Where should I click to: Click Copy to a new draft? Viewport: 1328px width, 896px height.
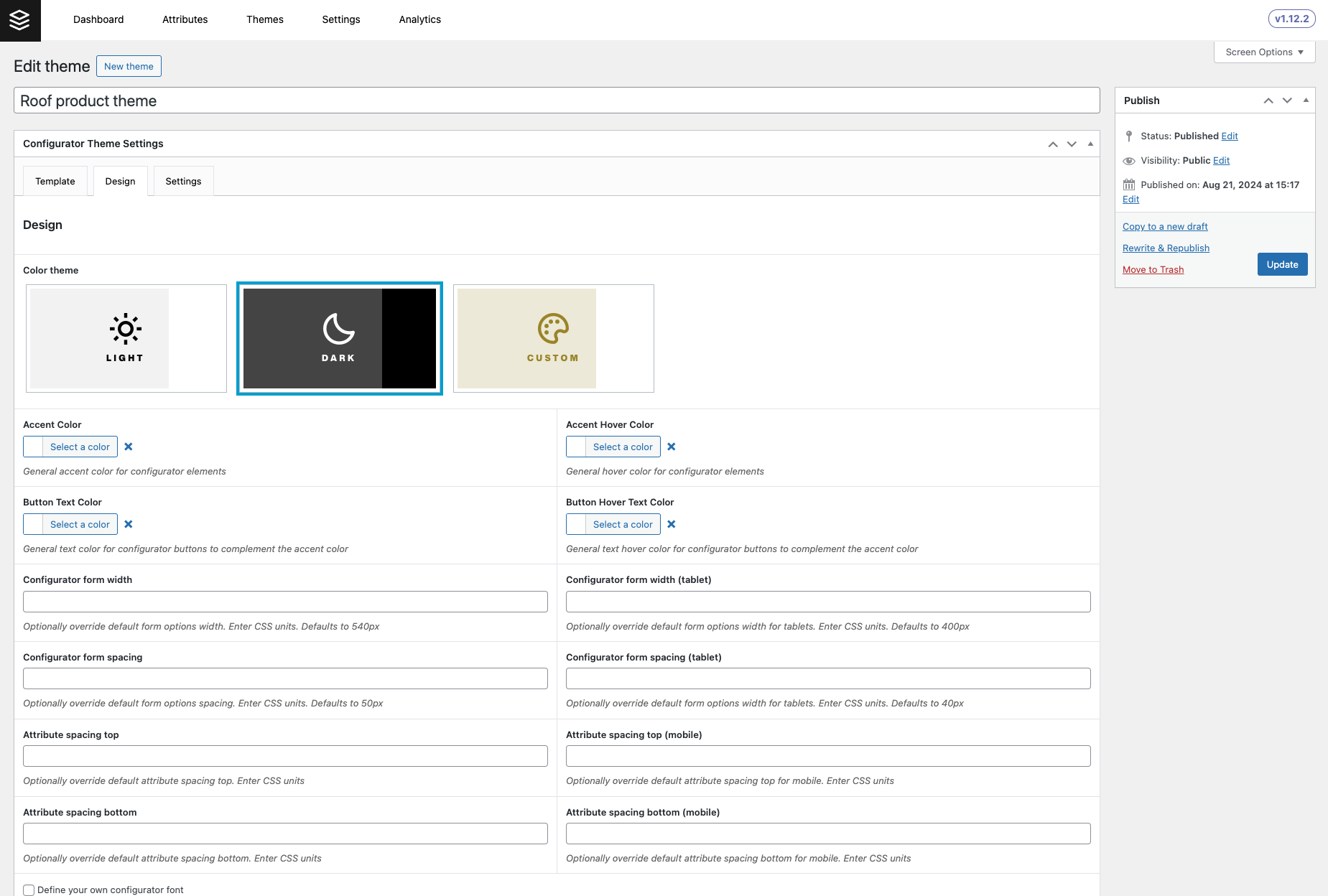point(1165,226)
